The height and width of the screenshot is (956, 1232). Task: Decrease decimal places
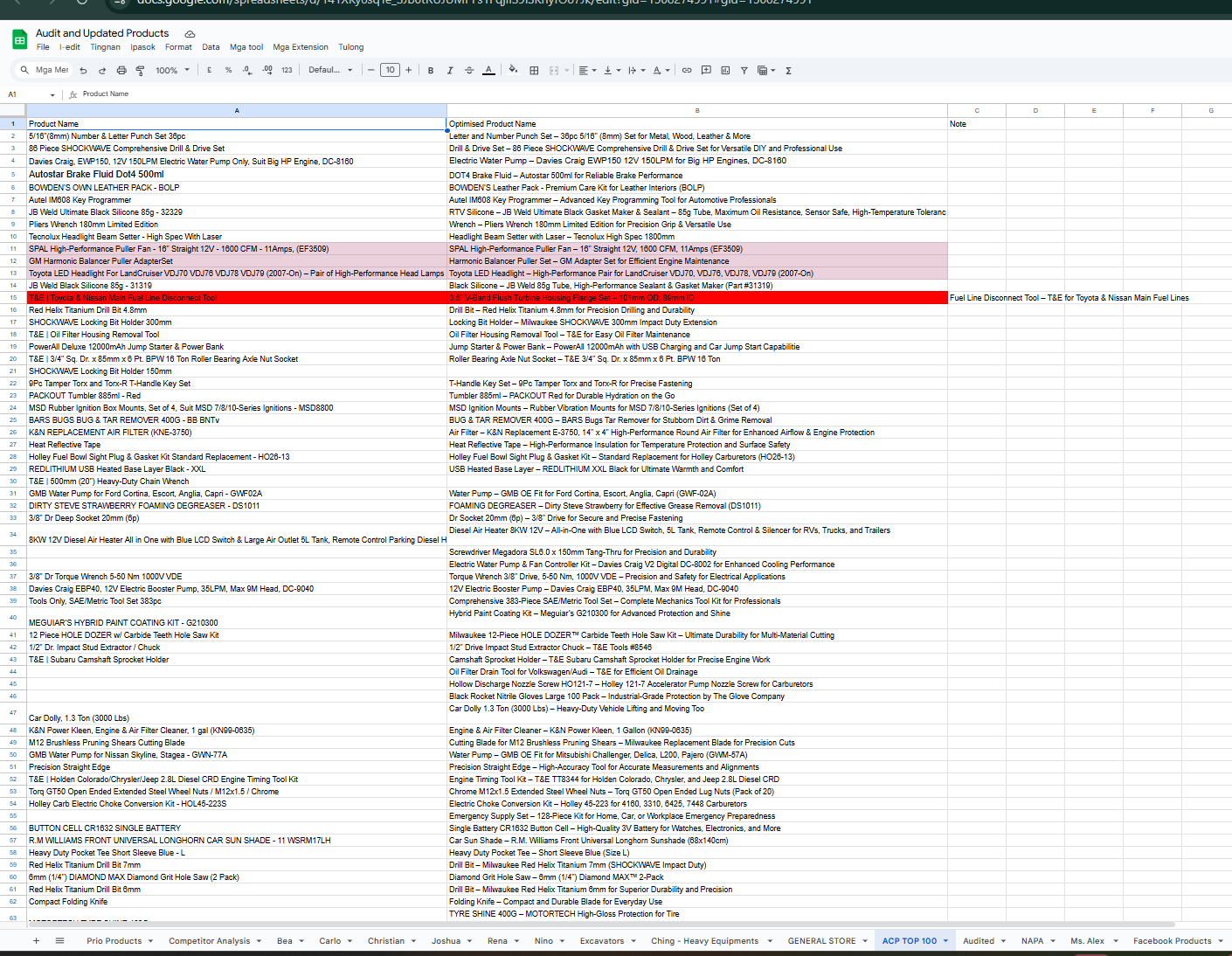247,70
